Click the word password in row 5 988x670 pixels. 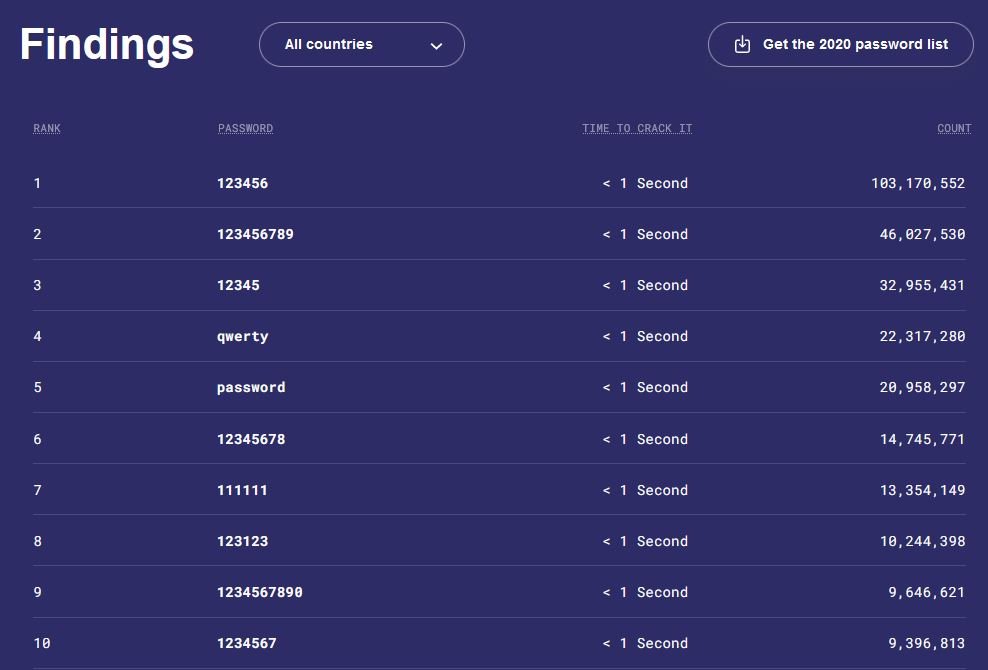pos(251,388)
